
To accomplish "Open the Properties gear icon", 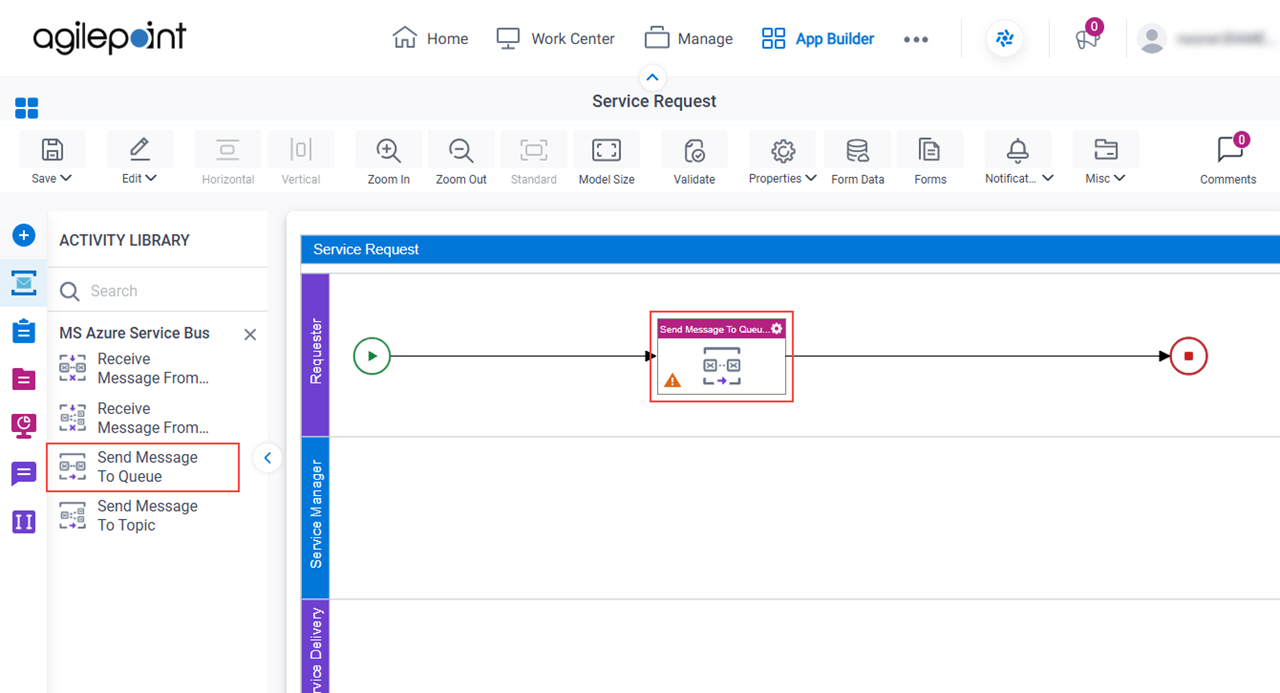I will pos(783,150).
